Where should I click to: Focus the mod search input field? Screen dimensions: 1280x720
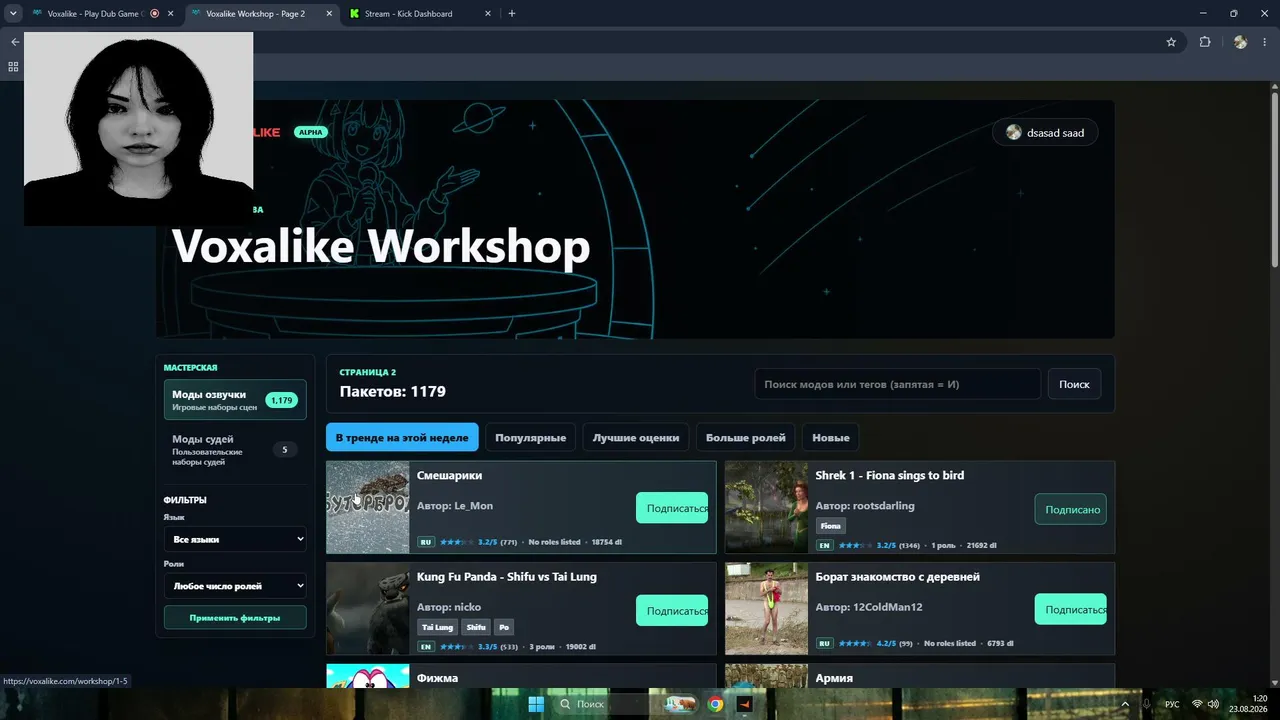897,384
